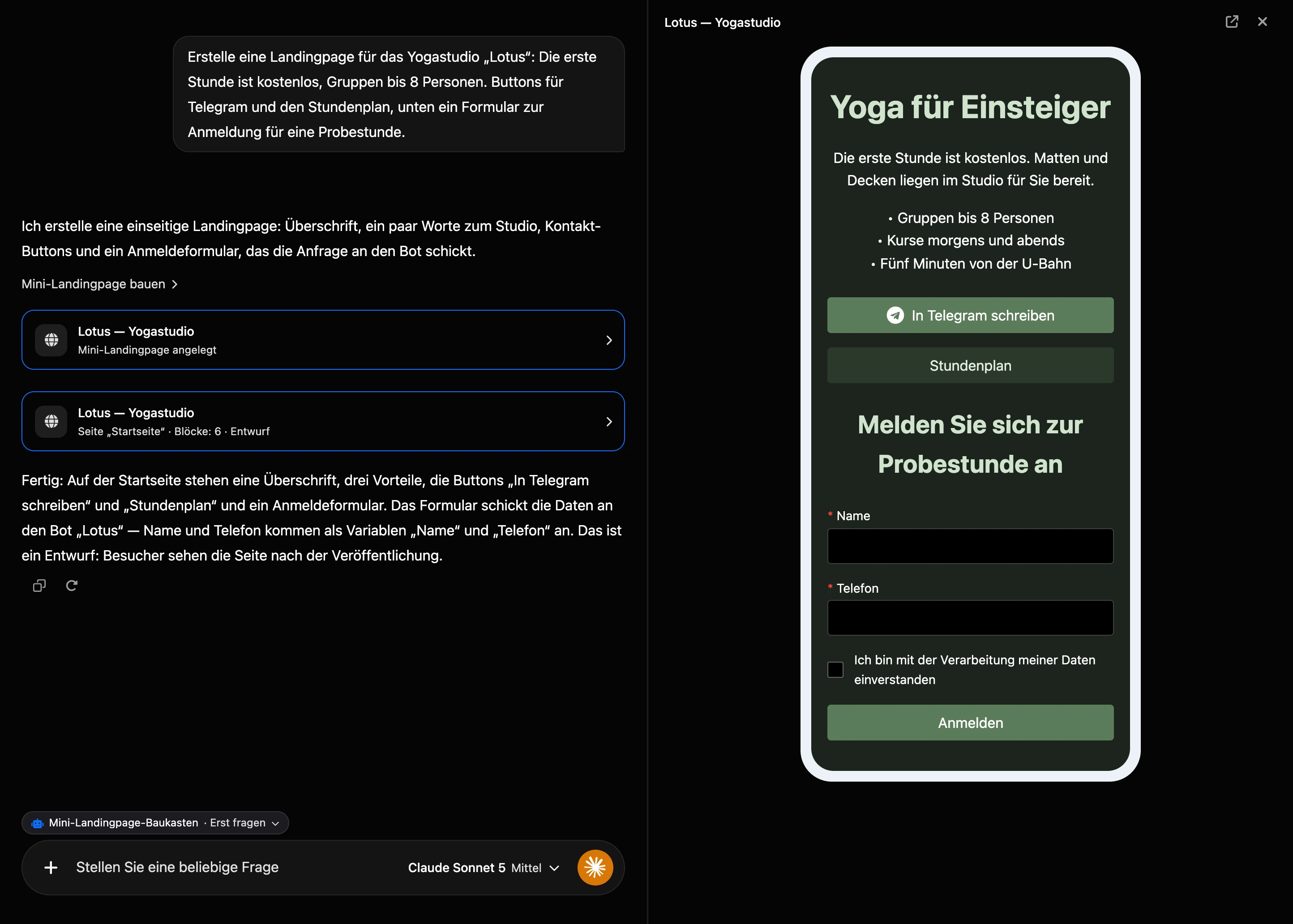Screen dimensions: 1293x924
Task: Click 'In Telegram schreiben' button
Action: pyautogui.click(x=970, y=315)
